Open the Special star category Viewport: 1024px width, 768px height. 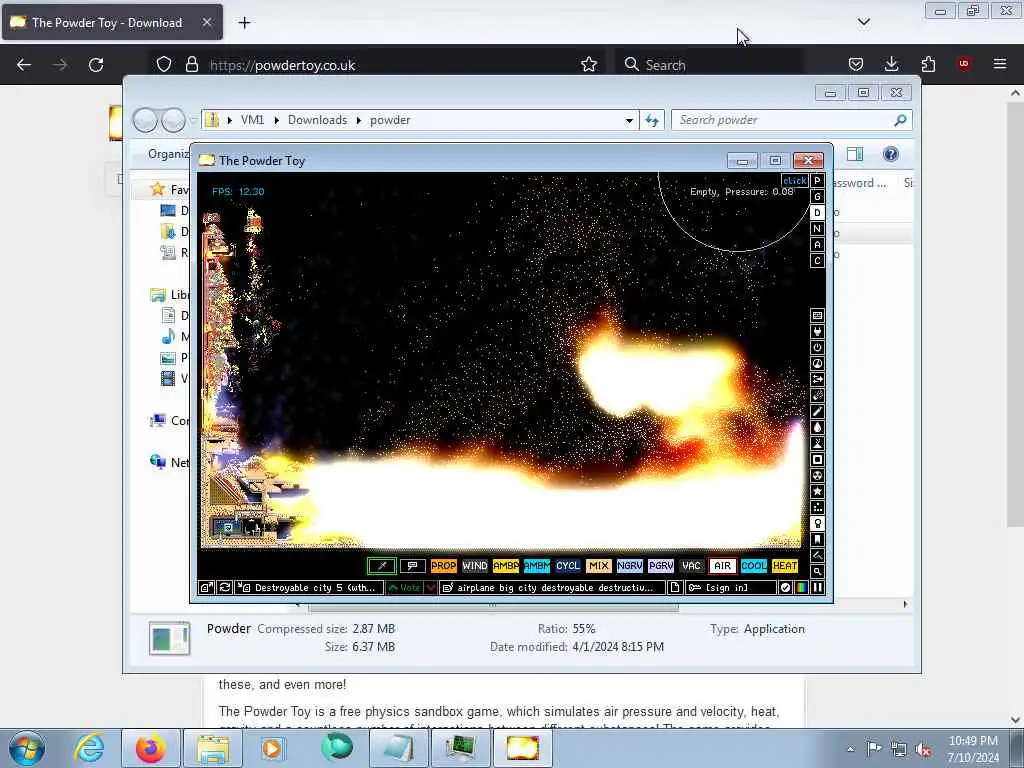817,492
